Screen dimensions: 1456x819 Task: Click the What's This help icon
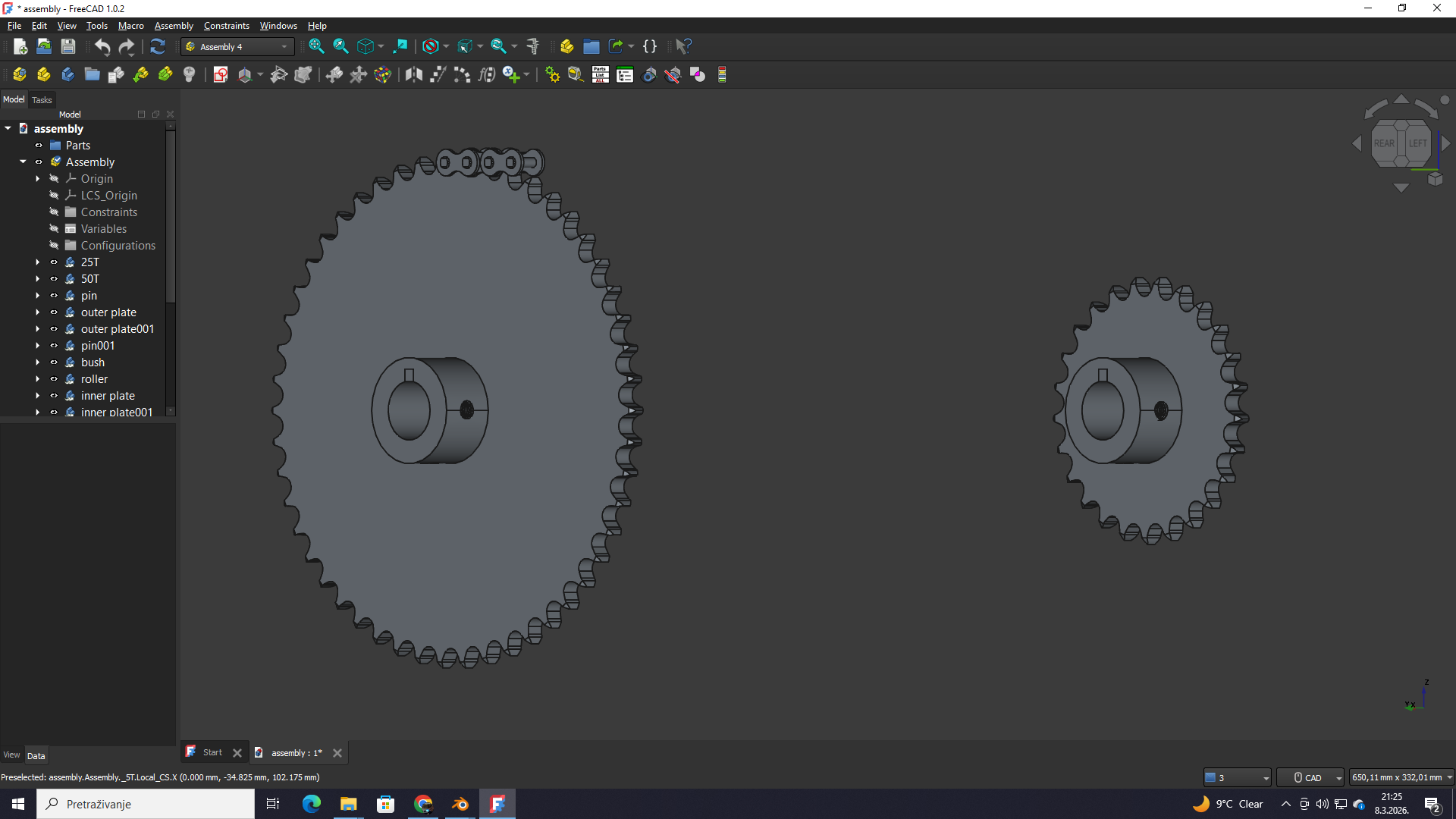pyautogui.click(x=683, y=47)
